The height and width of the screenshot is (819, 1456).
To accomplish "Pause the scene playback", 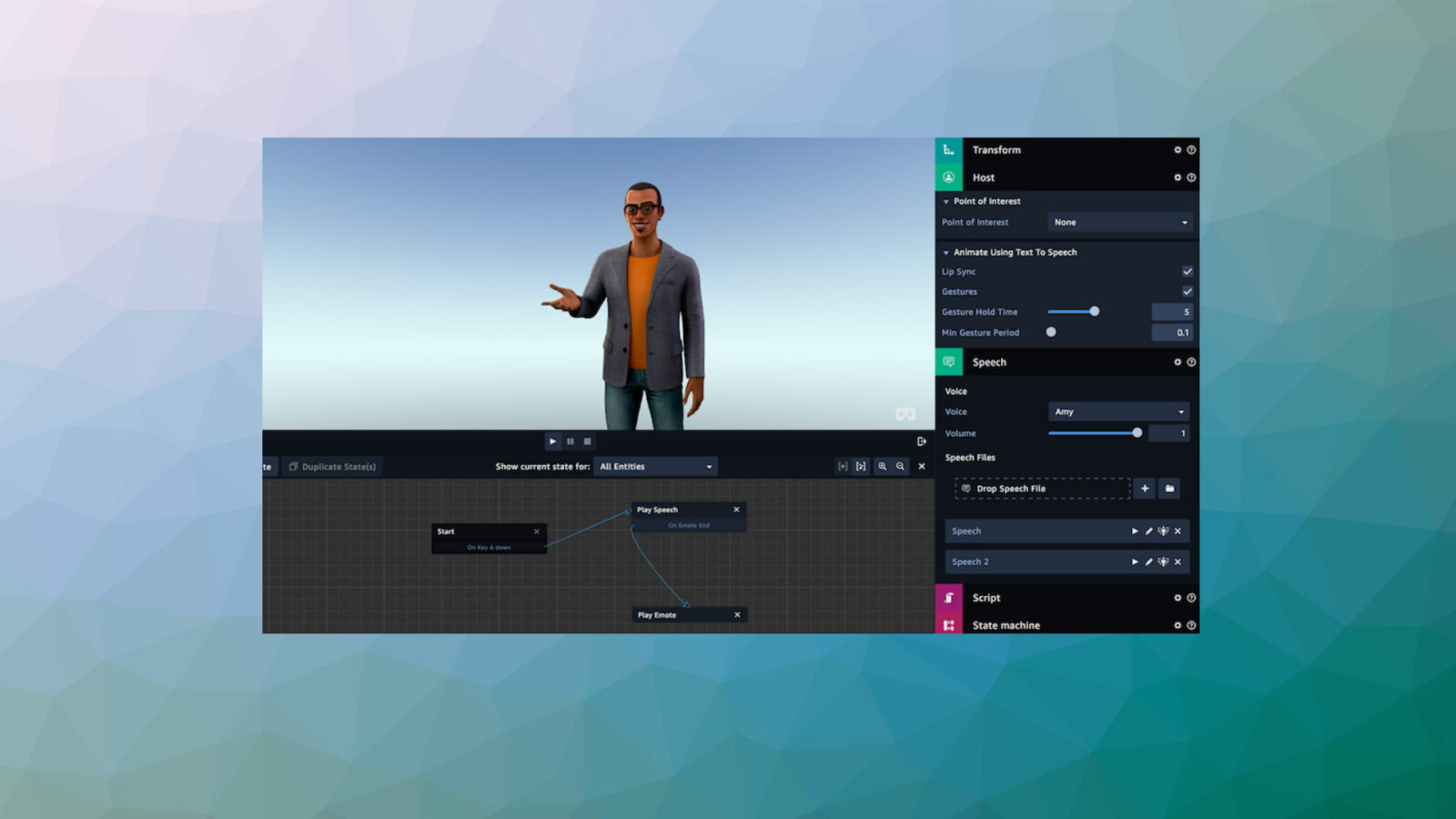I will pos(571,441).
